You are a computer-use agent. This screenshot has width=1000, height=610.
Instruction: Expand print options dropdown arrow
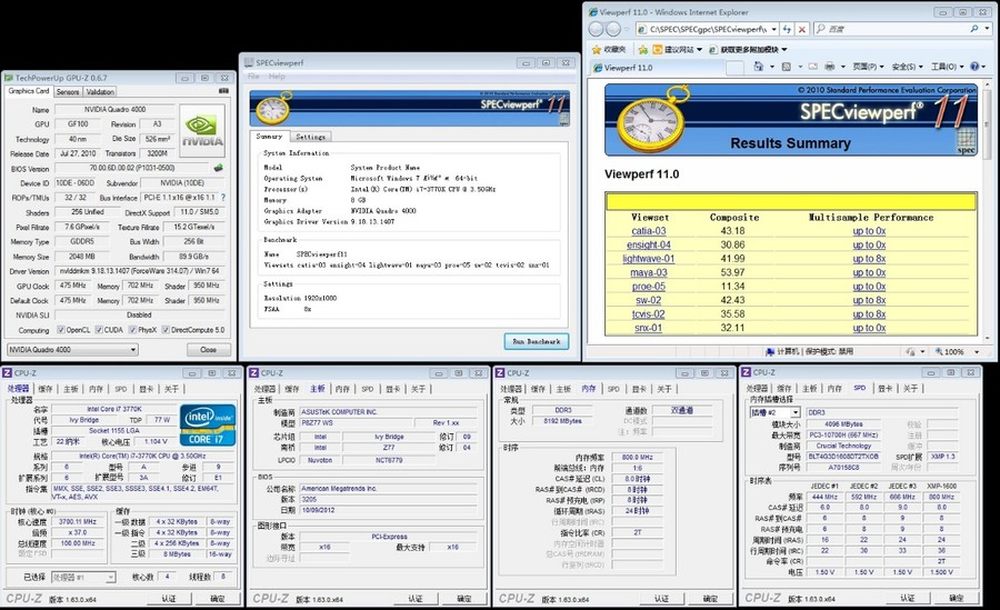(842, 66)
